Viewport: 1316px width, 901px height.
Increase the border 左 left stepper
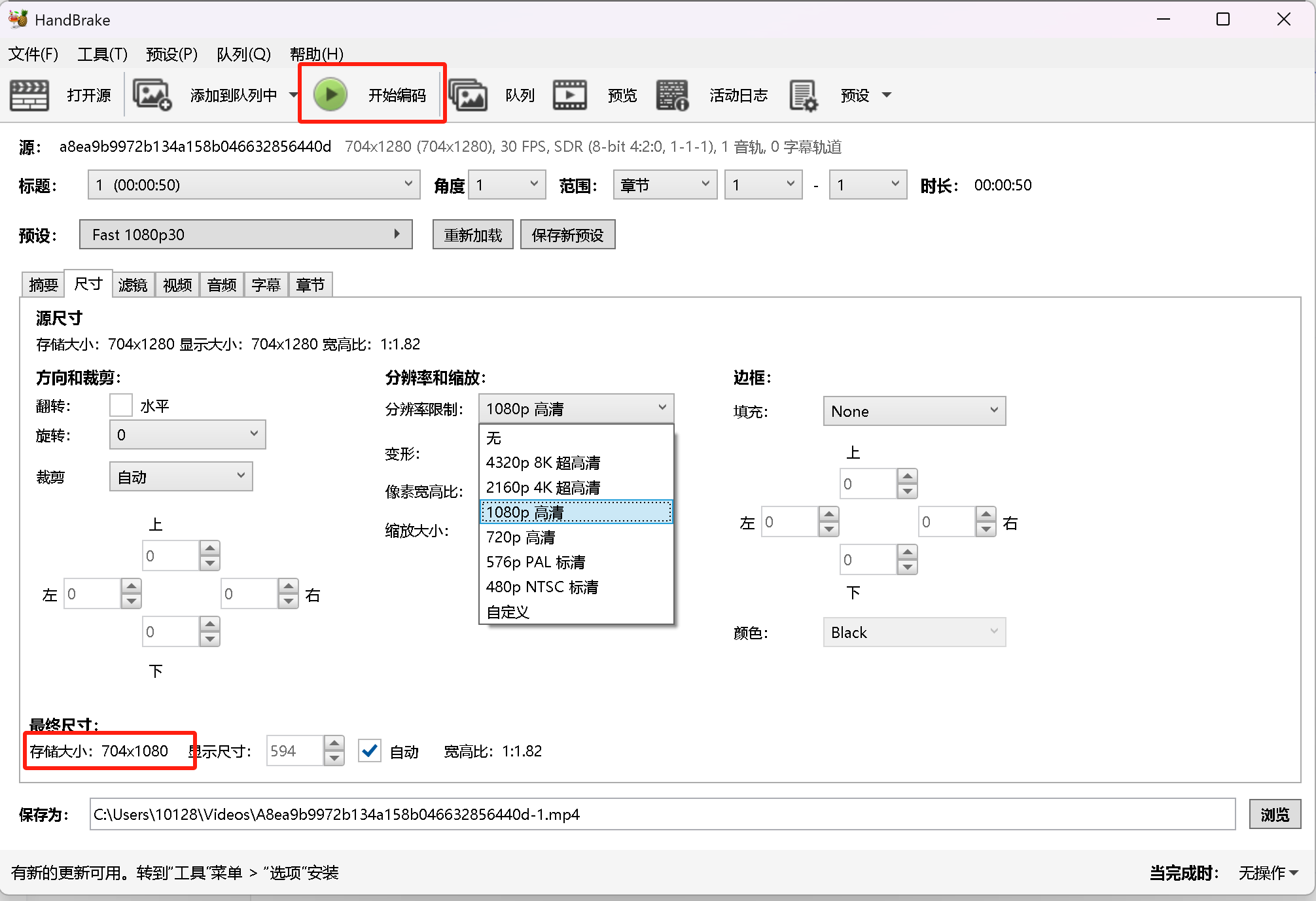point(829,514)
